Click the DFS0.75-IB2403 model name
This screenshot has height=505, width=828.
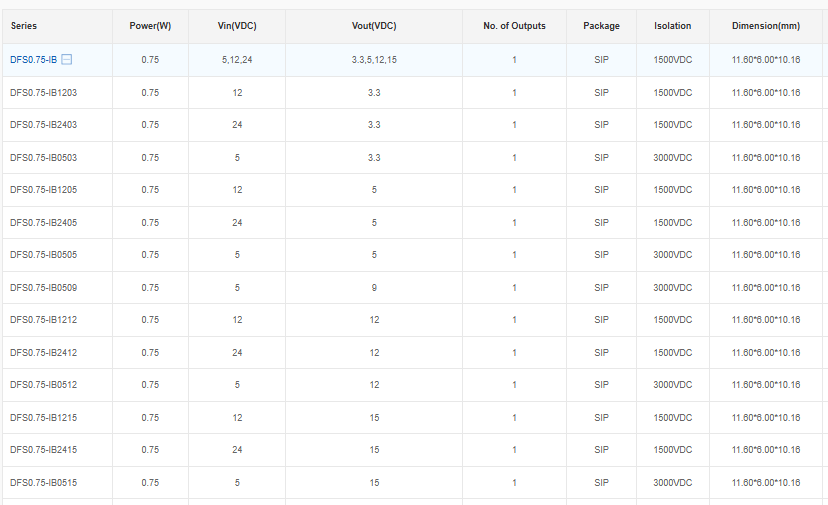[43, 125]
